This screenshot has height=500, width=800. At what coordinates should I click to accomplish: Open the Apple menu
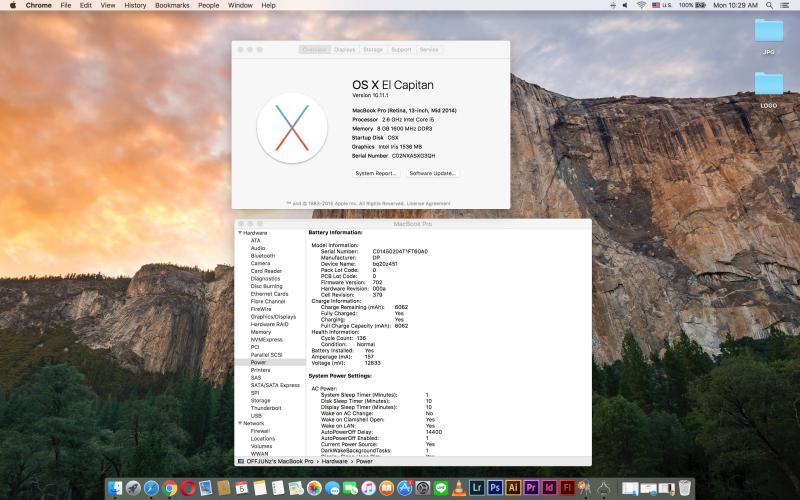tap(13, 5)
